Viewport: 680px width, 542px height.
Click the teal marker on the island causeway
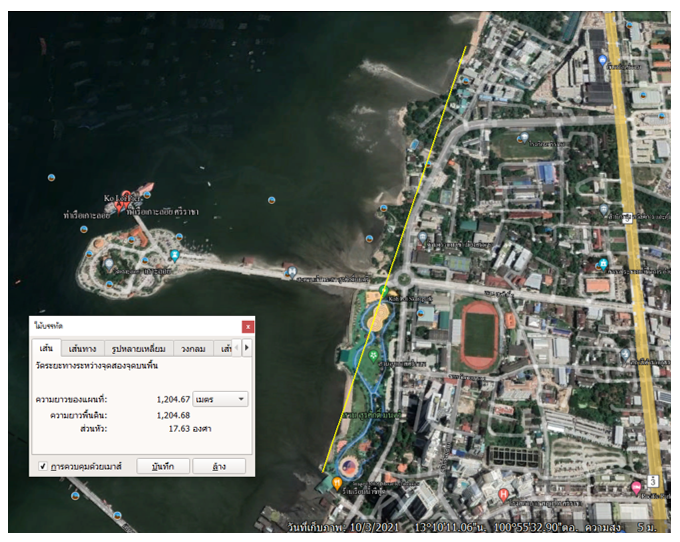click(175, 255)
